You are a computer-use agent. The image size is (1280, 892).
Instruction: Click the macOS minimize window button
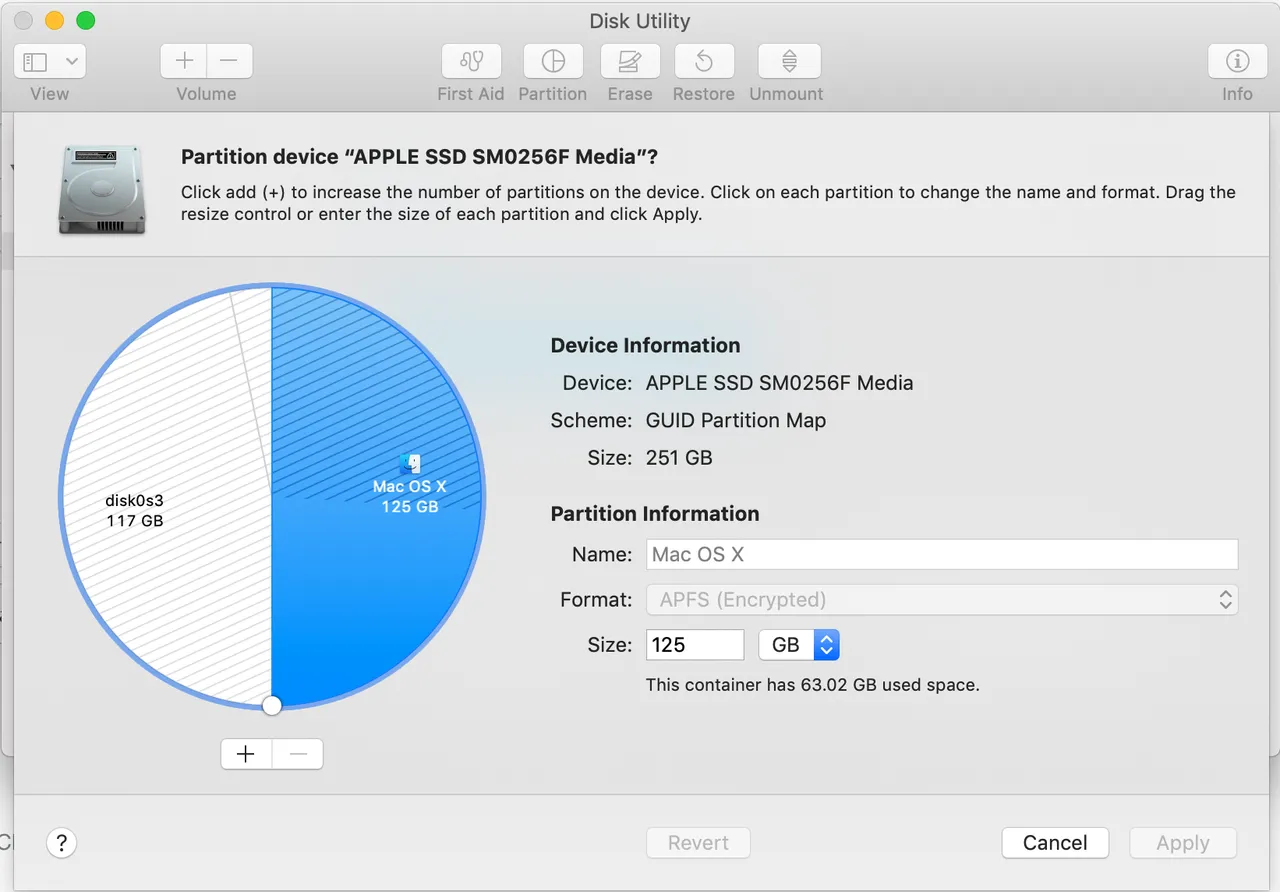tap(54, 21)
